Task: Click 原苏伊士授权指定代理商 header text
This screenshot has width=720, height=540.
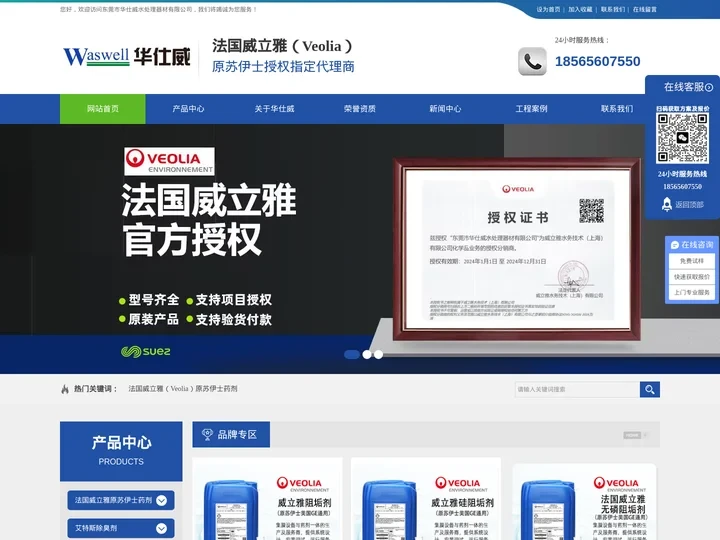Action: point(283,67)
